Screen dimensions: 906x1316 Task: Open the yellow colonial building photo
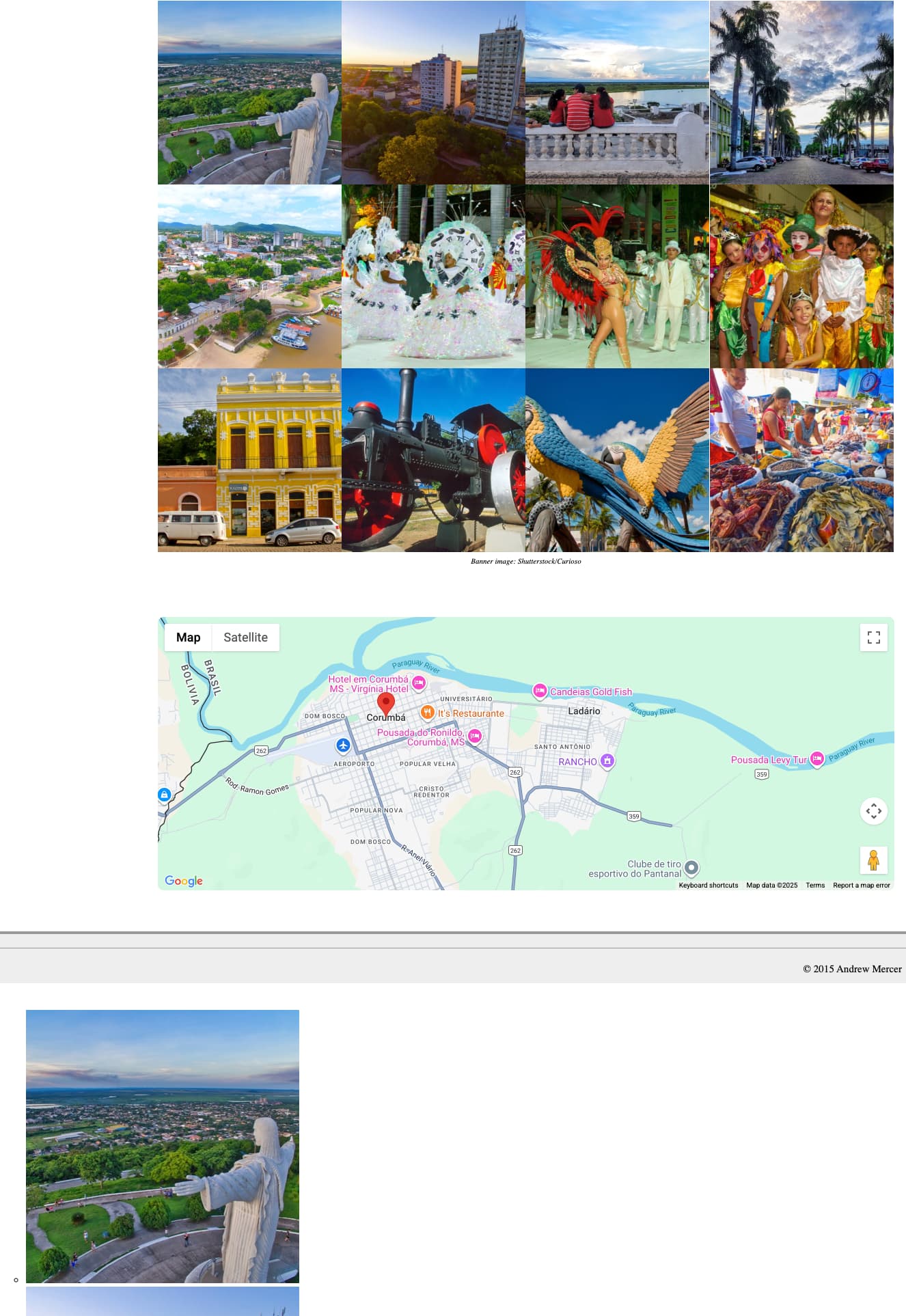click(x=249, y=460)
